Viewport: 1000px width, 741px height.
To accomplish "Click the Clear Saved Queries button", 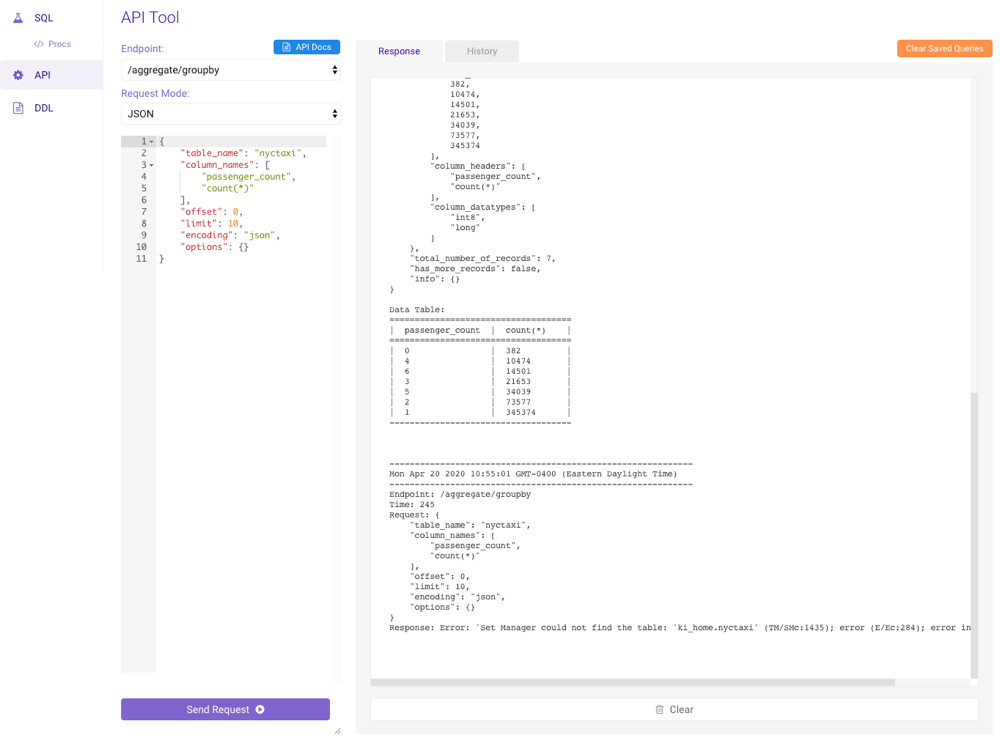I will pos(943,47).
